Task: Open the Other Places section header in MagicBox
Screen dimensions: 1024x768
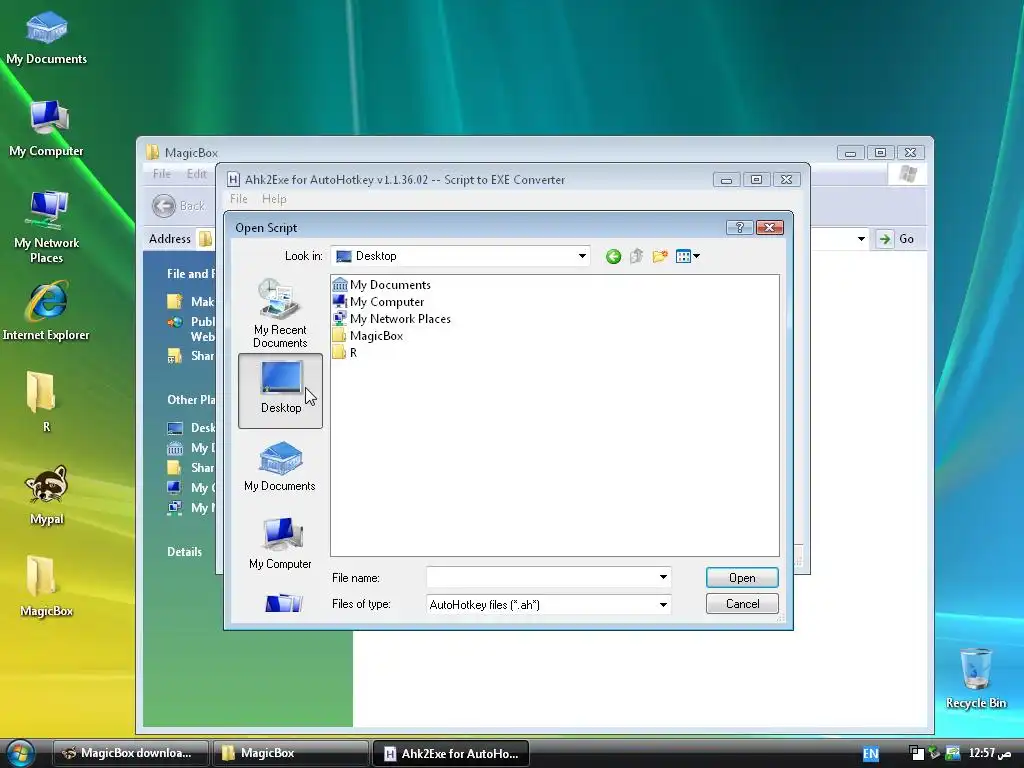Action: tap(191, 400)
